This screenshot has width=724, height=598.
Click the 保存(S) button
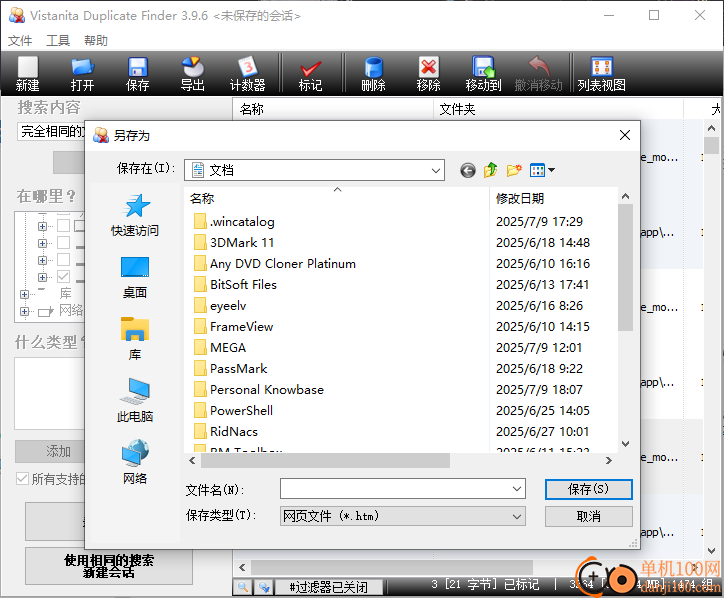588,489
